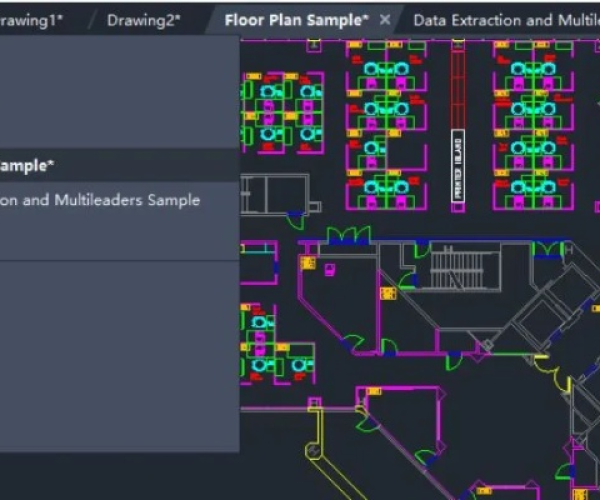Select the Floor Plan Sample tab
Screen dimensions: 600x500
[x=297, y=20]
